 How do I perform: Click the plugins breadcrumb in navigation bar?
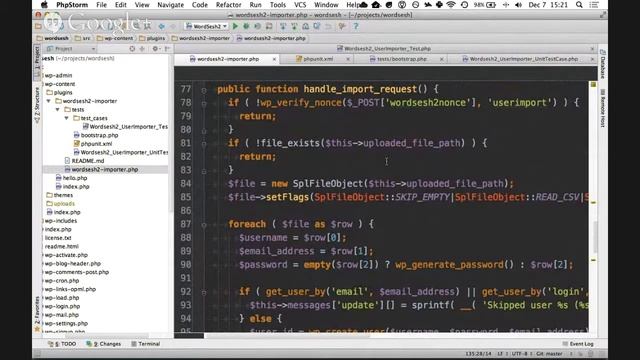tap(152, 38)
